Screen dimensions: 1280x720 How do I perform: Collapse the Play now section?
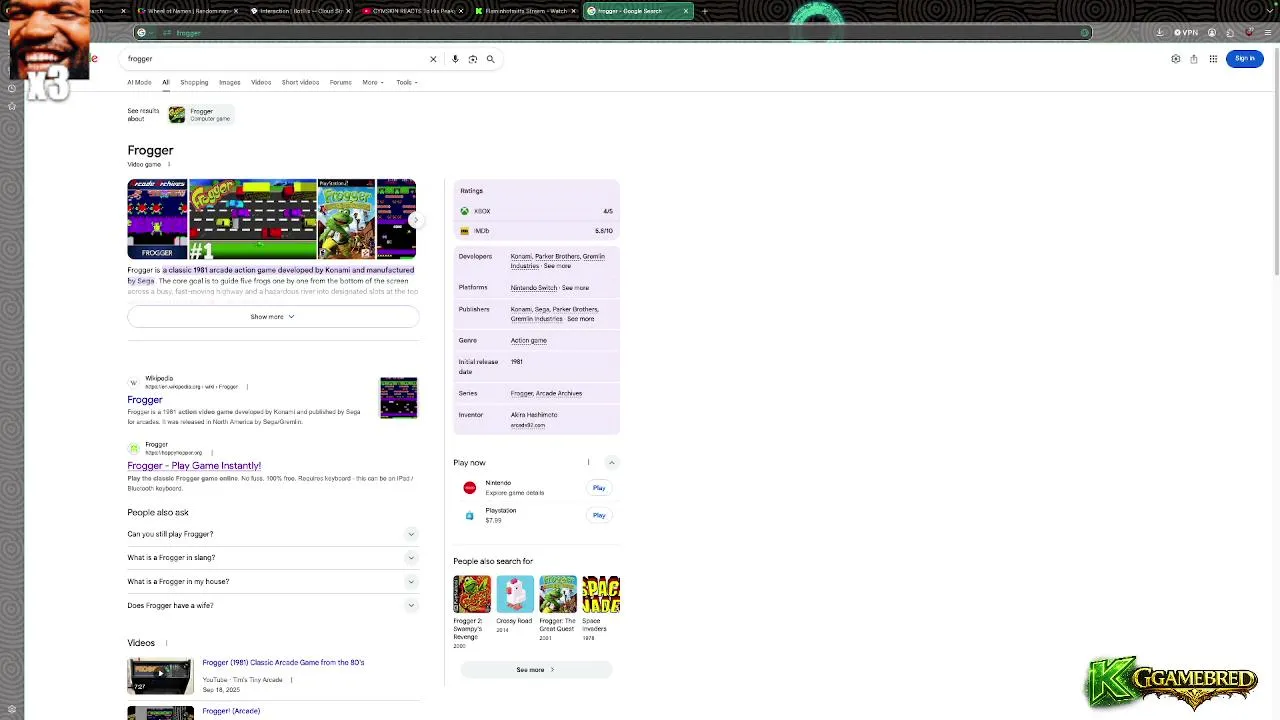611,462
